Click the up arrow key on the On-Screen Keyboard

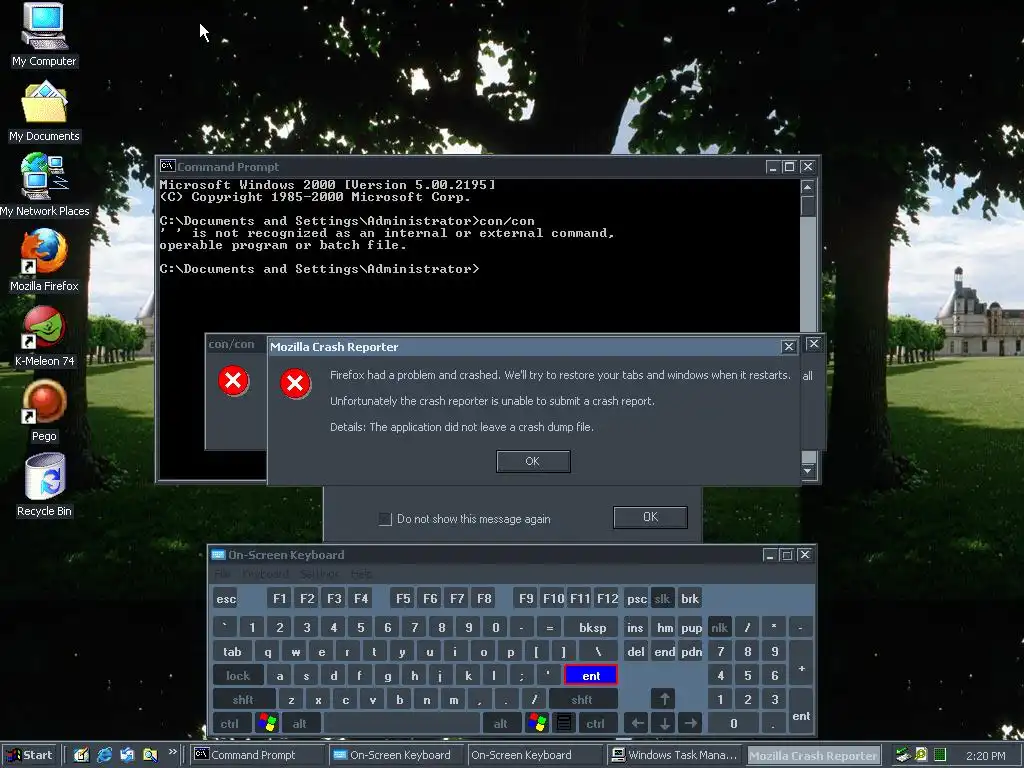664,699
